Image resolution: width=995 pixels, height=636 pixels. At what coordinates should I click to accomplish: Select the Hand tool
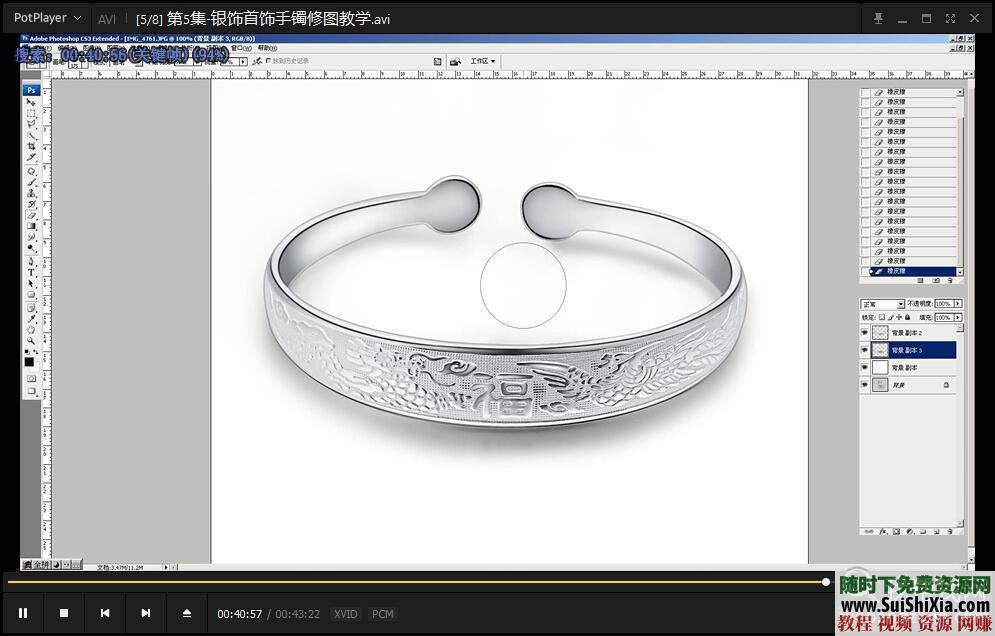click(x=31, y=329)
